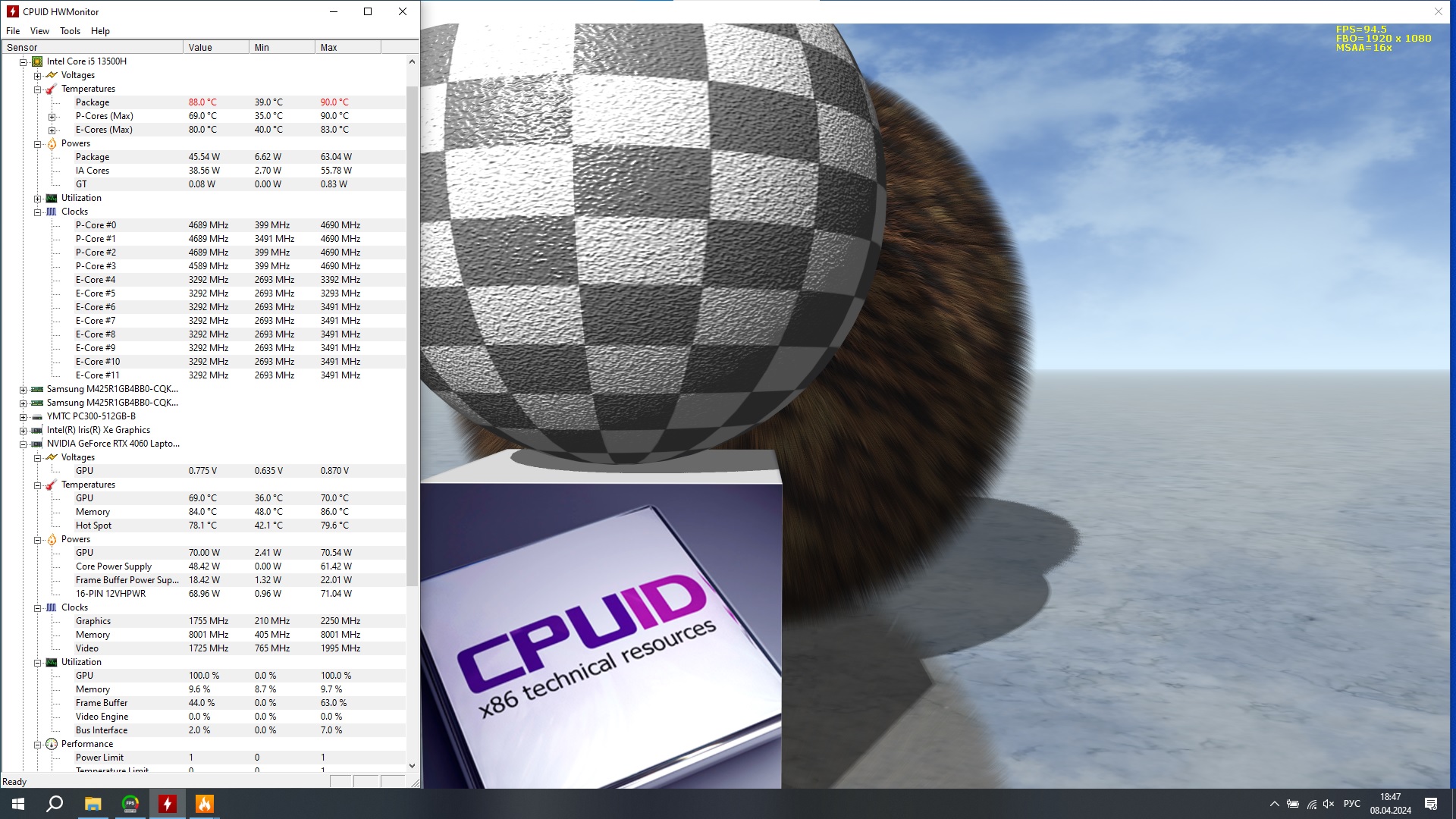Expand the YMTC PC300-512GB-B drive node

(x=24, y=417)
